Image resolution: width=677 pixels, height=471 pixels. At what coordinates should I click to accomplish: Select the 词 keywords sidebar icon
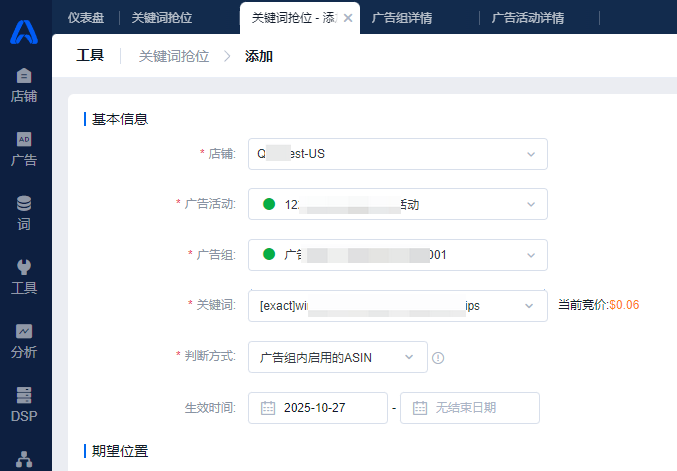[24, 213]
